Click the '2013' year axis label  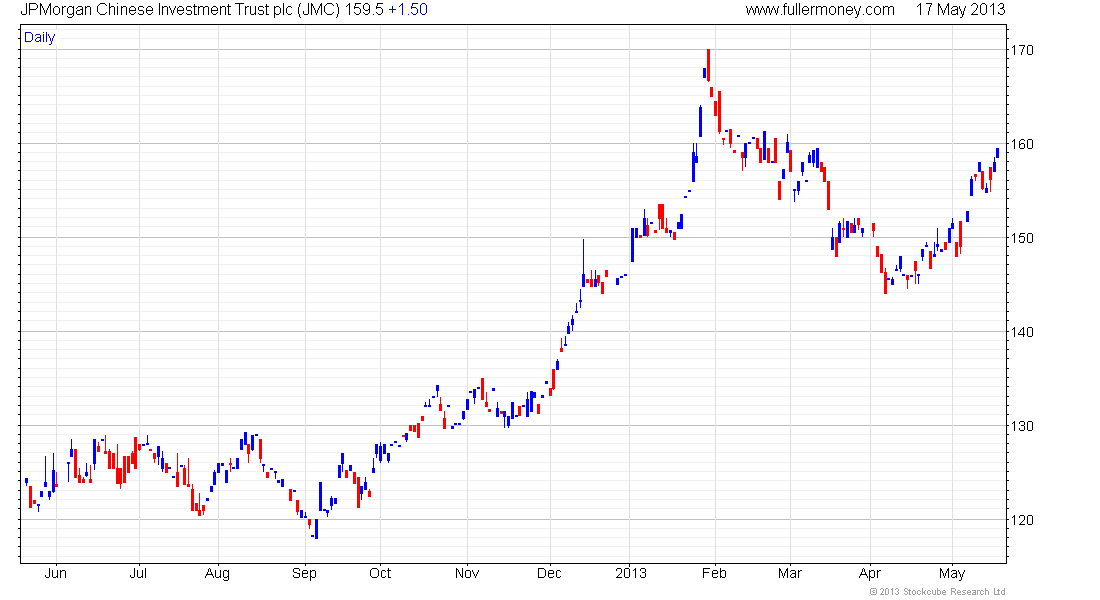click(x=631, y=573)
